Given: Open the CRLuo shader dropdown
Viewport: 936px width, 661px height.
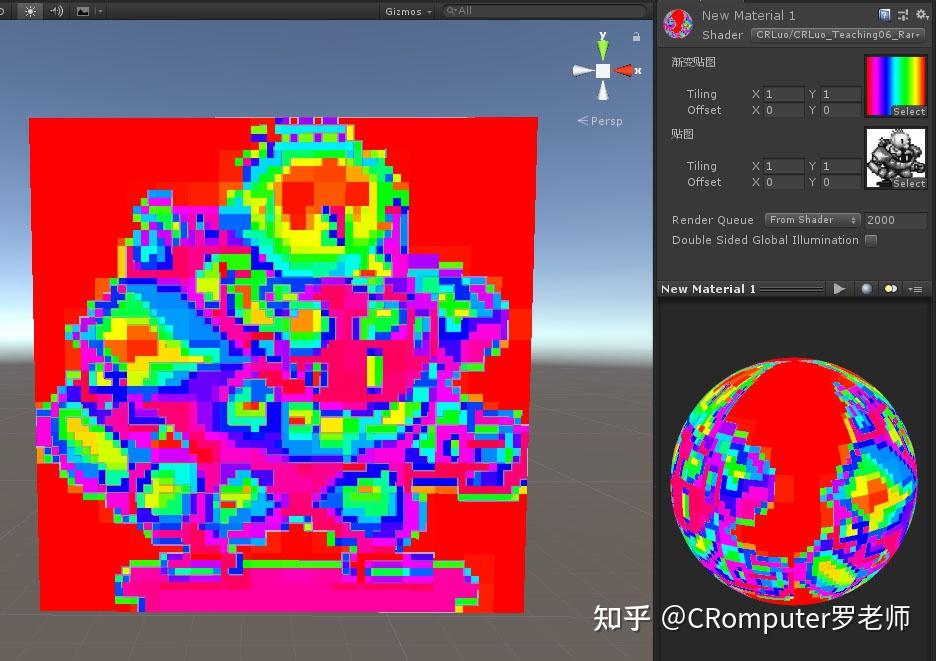Looking at the screenshot, I should pyautogui.click(x=836, y=35).
